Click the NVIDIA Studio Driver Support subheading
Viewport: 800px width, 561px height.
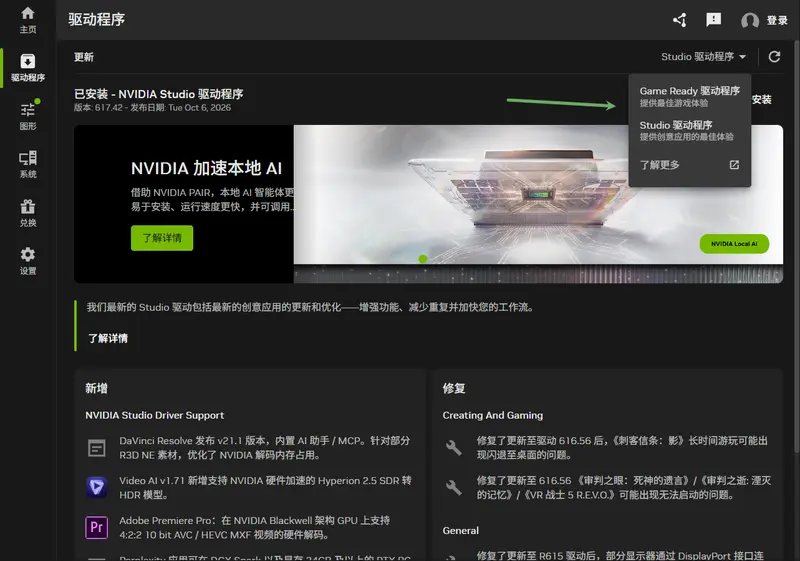coord(155,415)
